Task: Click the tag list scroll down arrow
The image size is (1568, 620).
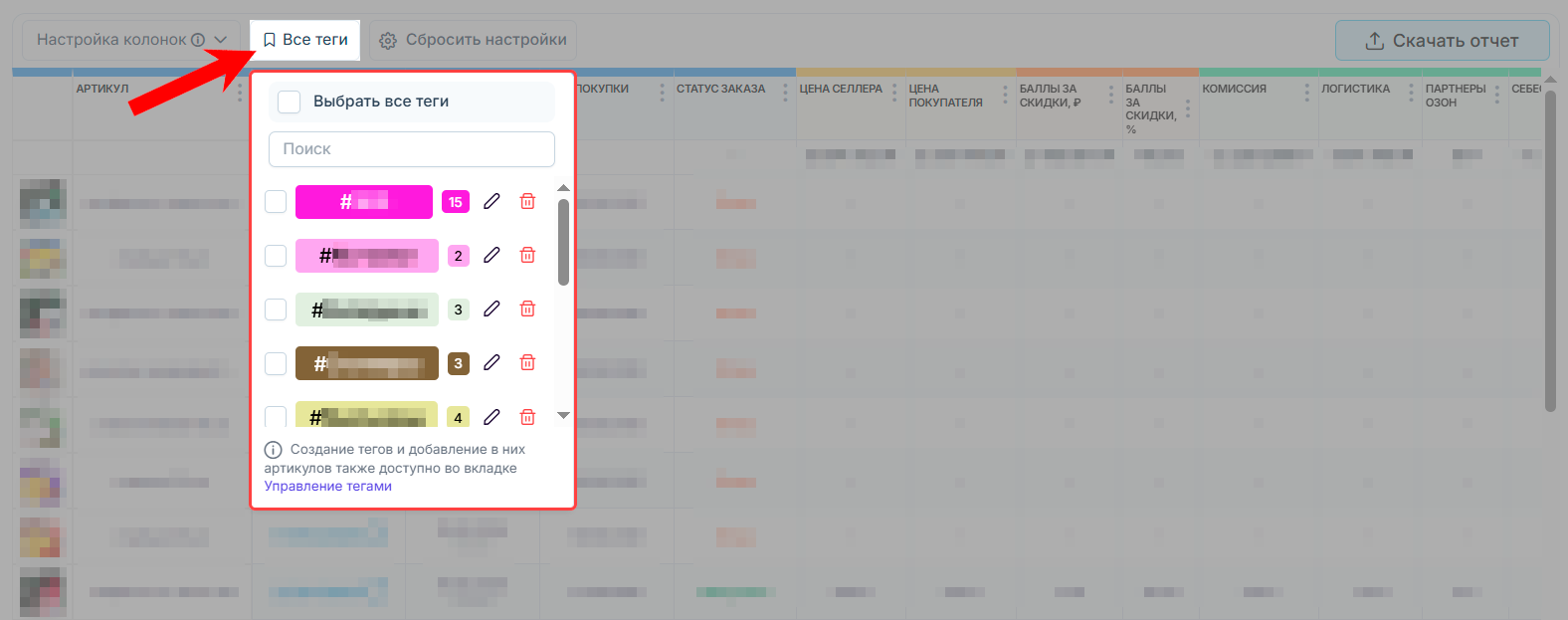Action: (x=563, y=416)
